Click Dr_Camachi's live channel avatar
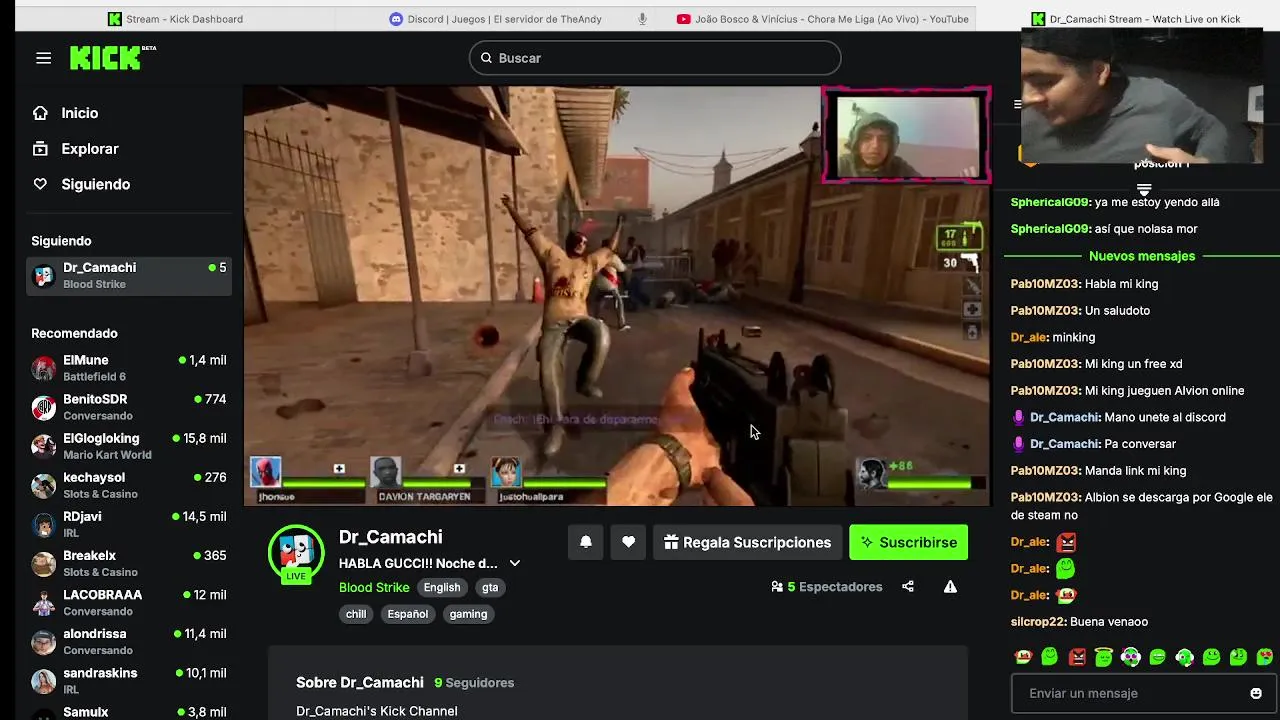Screen dimensions: 1280x720 296,553
